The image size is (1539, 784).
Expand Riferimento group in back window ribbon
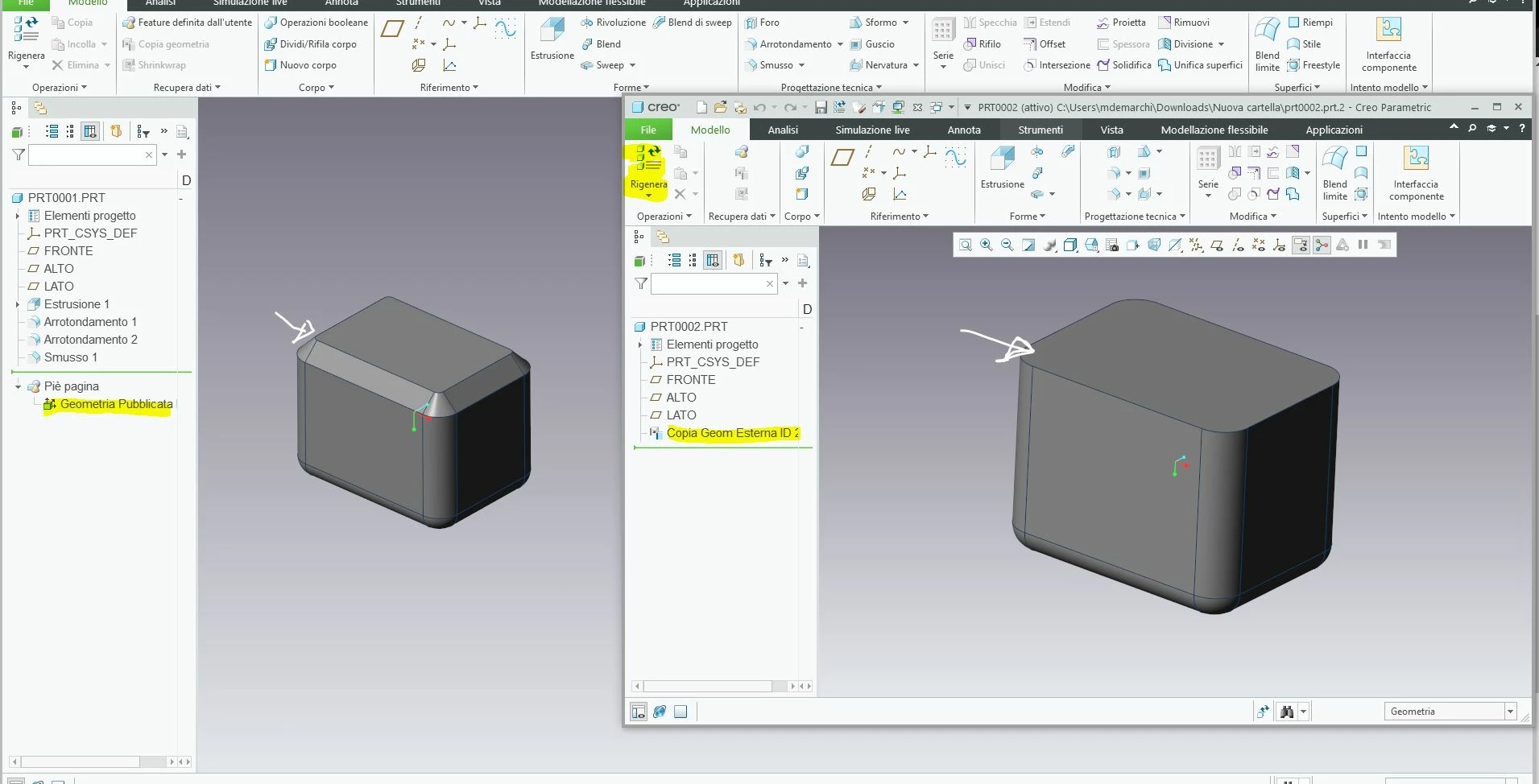point(449,88)
